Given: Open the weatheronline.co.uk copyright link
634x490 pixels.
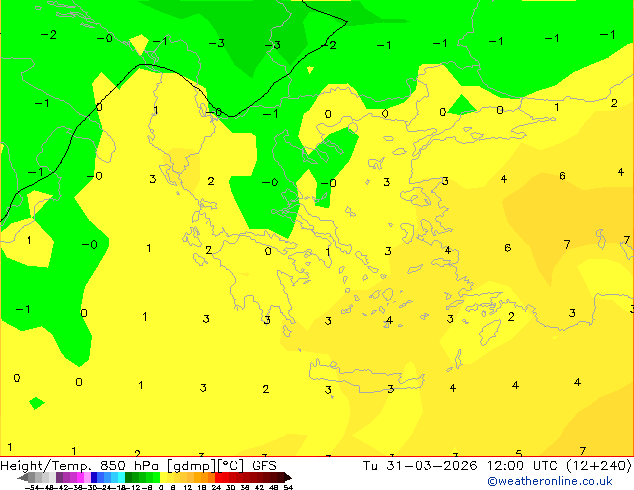Looking at the screenshot, I should [x=549, y=481].
